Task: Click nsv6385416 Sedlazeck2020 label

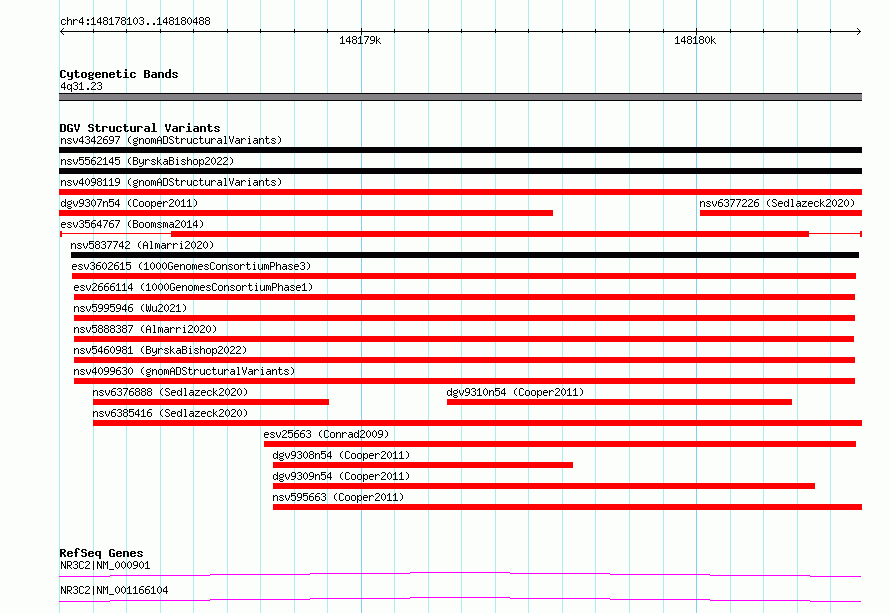Action: pyautogui.click(x=170, y=413)
